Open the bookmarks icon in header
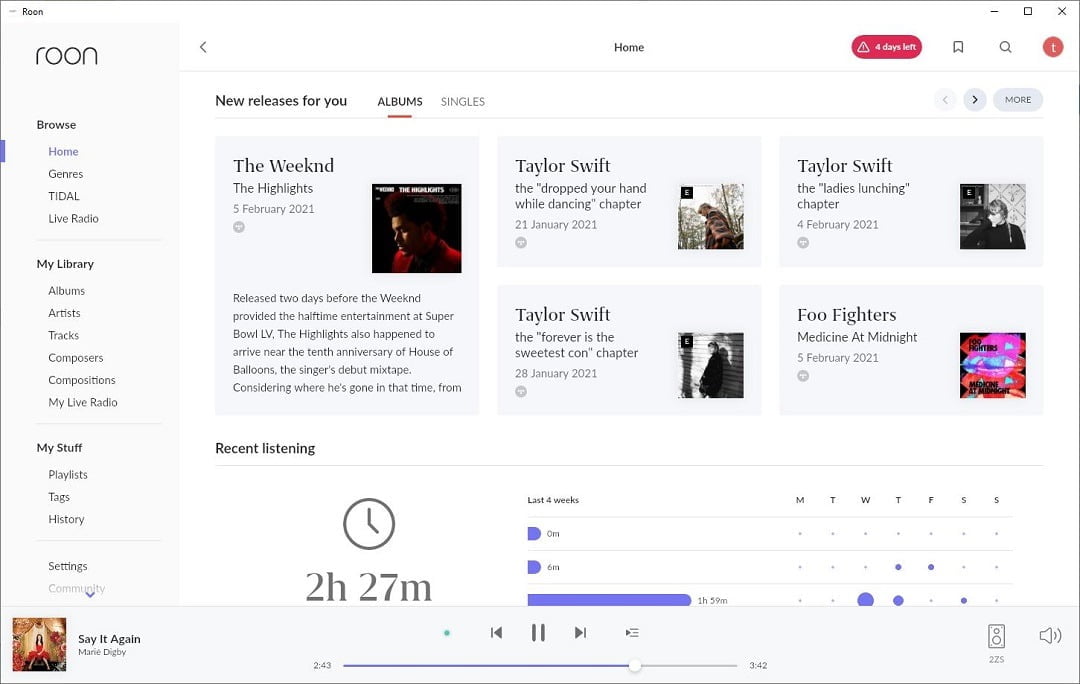Viewport: 1080px width, 684px height. point(958,47)
